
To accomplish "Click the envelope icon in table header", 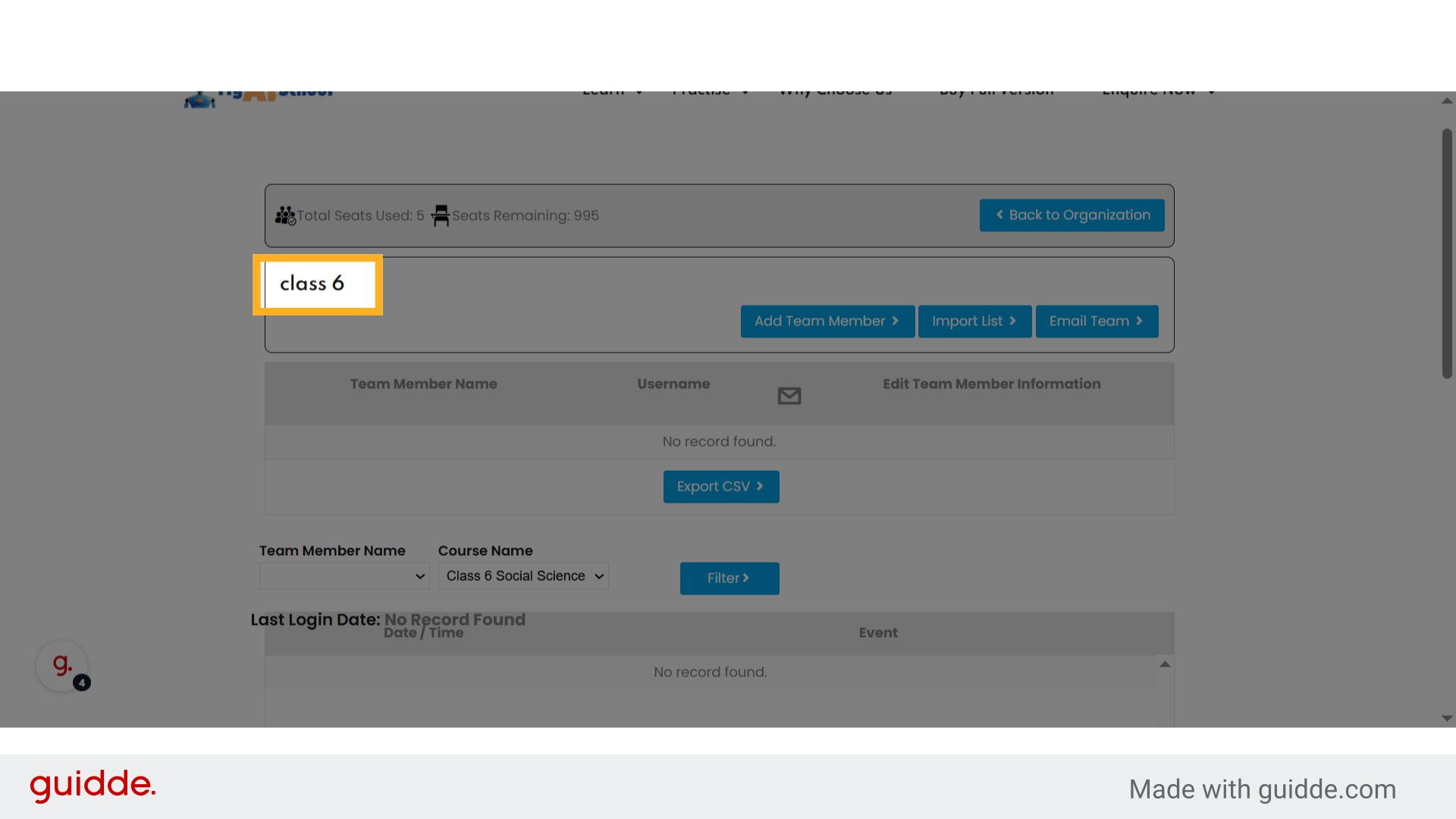I will 789,396.
